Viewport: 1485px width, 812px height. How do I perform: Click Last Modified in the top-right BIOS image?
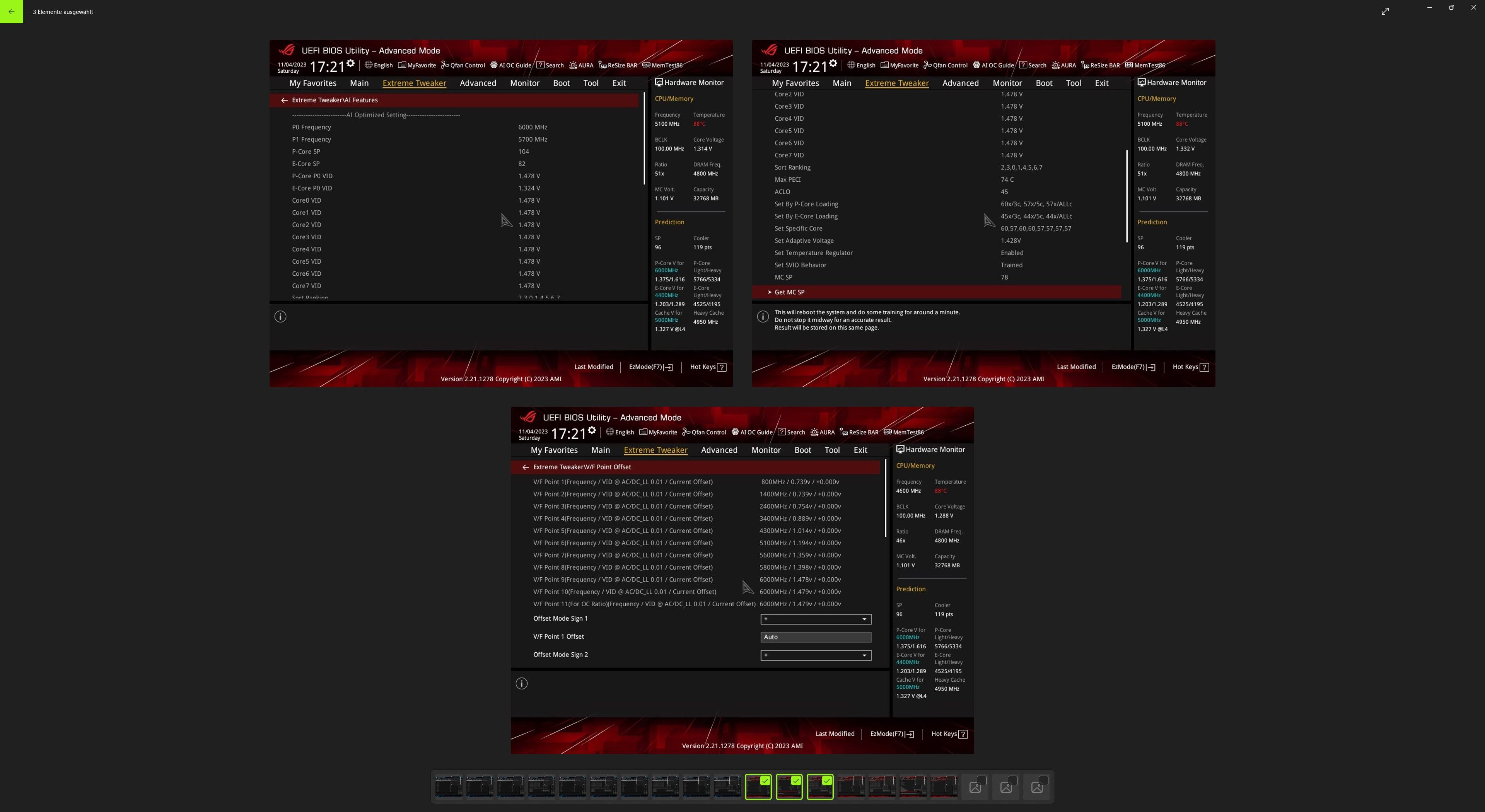(1076, 367)
